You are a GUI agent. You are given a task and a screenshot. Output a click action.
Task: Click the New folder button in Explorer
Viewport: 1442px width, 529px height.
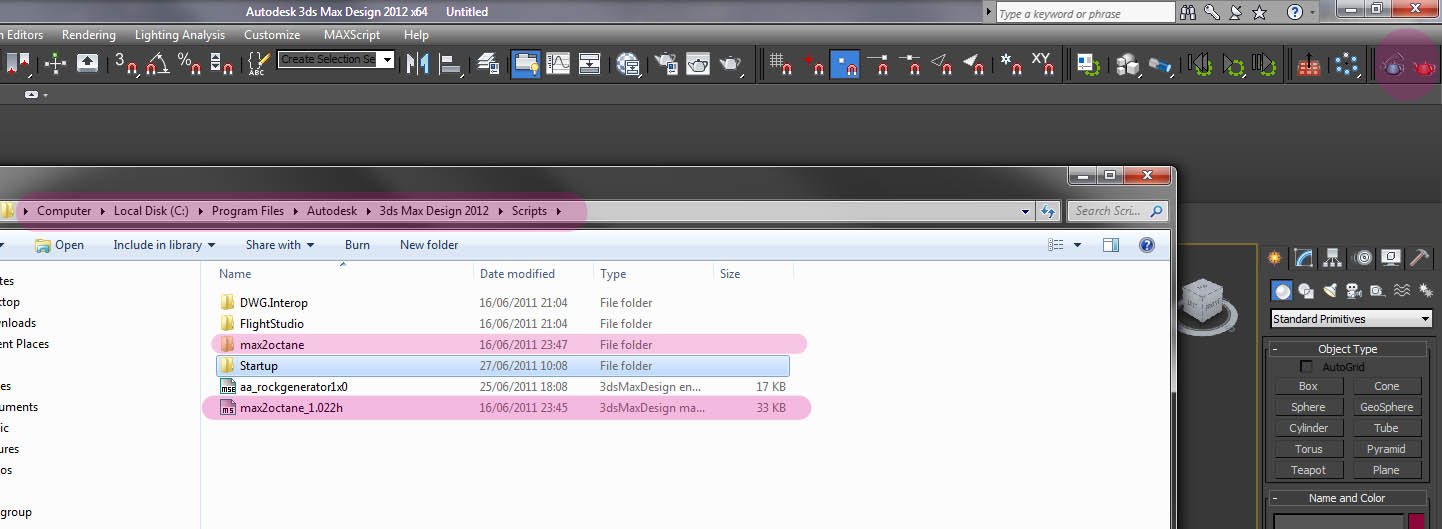429,245
